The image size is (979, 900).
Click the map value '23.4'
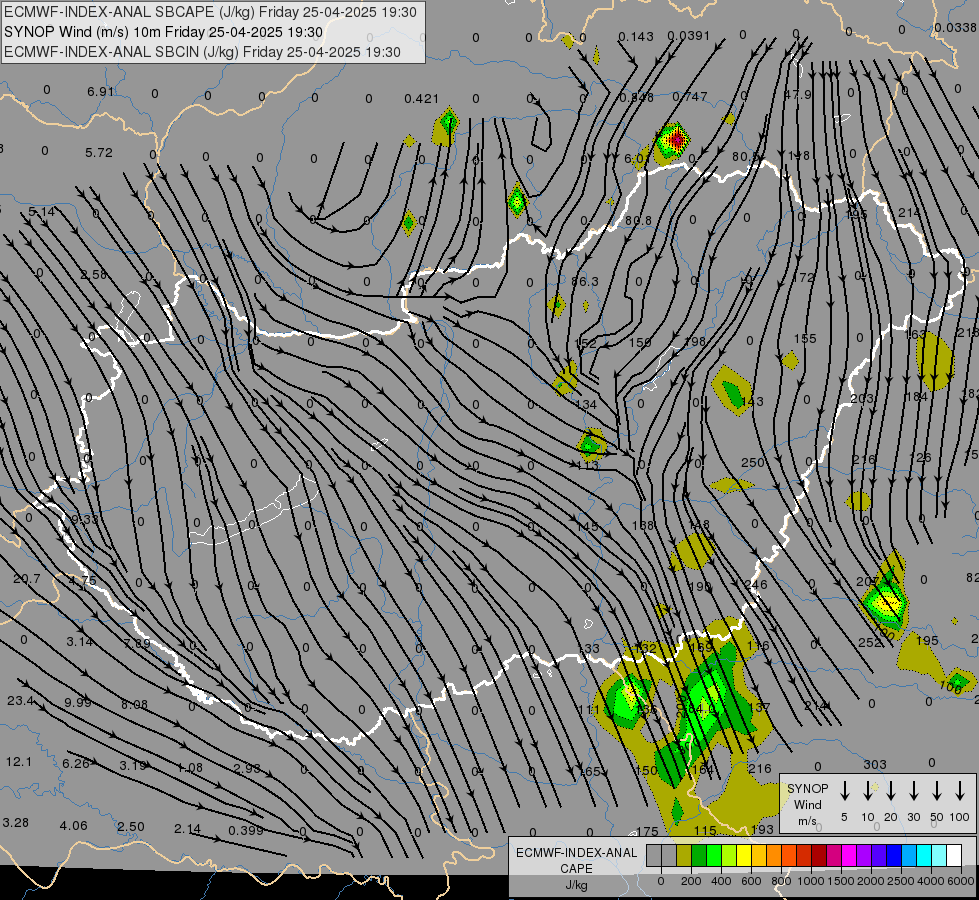(x=21, y=701)
